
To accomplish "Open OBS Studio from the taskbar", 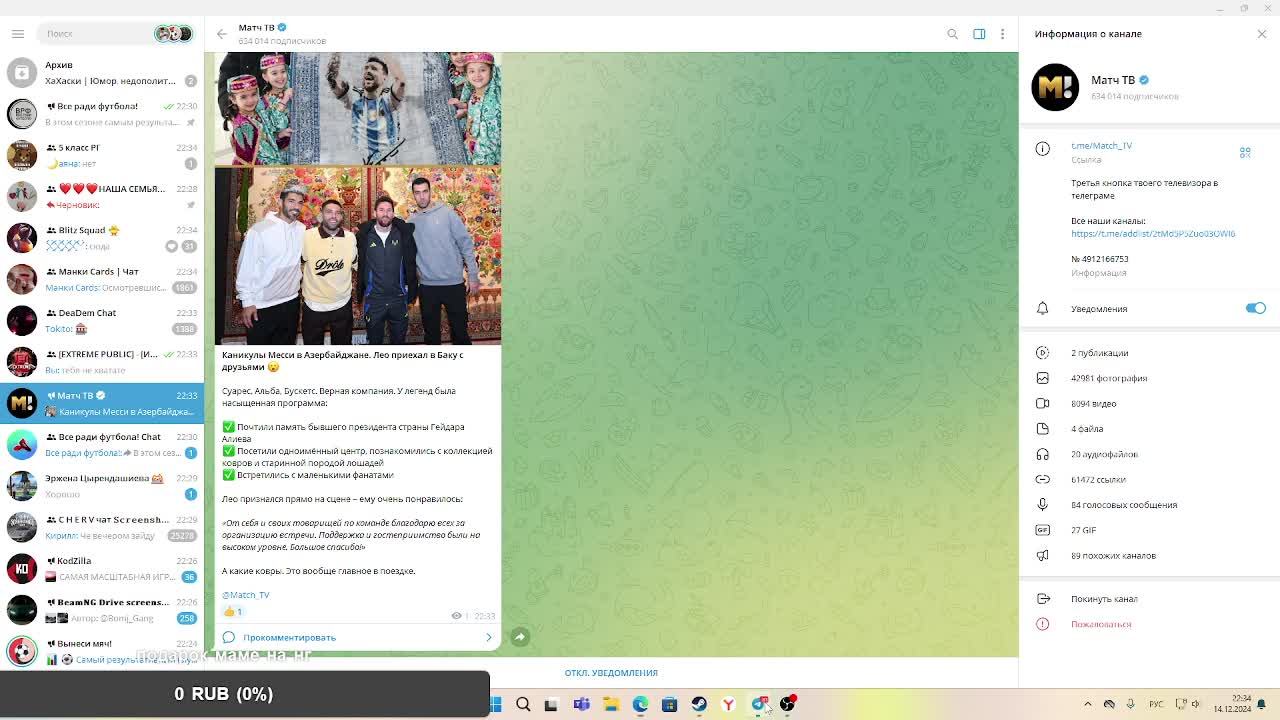I will tap(787, 704).
